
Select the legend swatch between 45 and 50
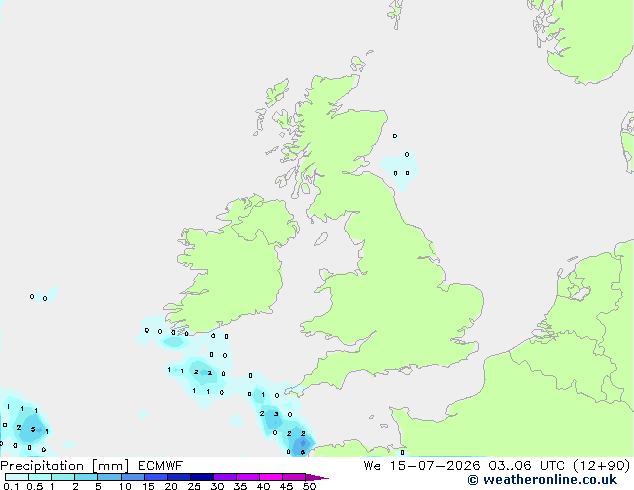pyautogui.click(x=294, y=477)
